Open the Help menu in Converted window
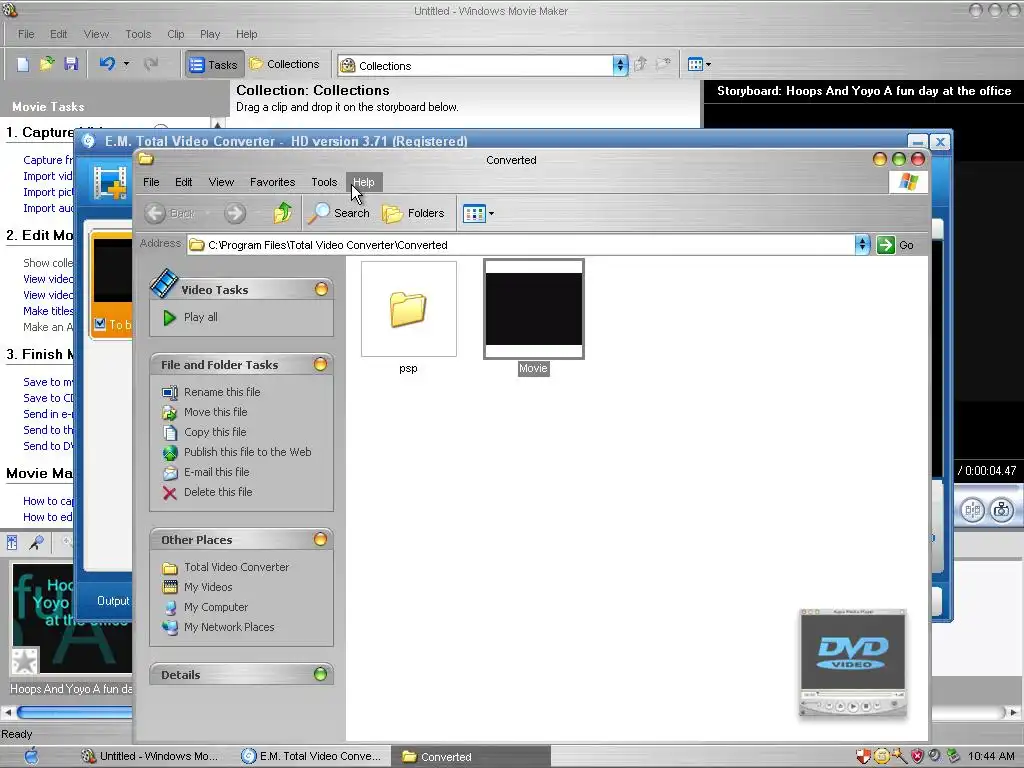Viewport: 1024px width, 768px height. (x=364, y=182)
